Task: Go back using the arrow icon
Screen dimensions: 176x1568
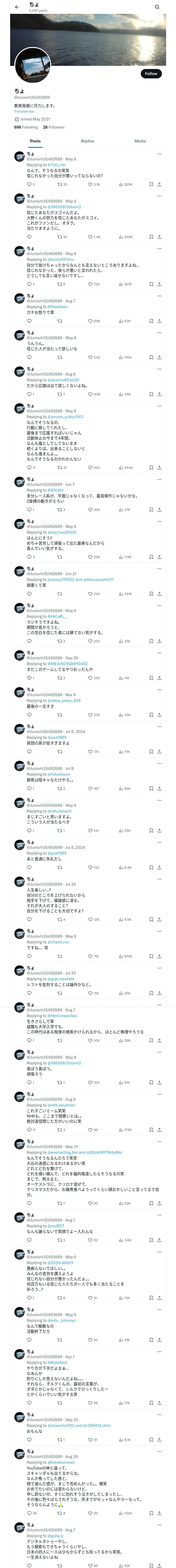Action: tap(17, 7)
